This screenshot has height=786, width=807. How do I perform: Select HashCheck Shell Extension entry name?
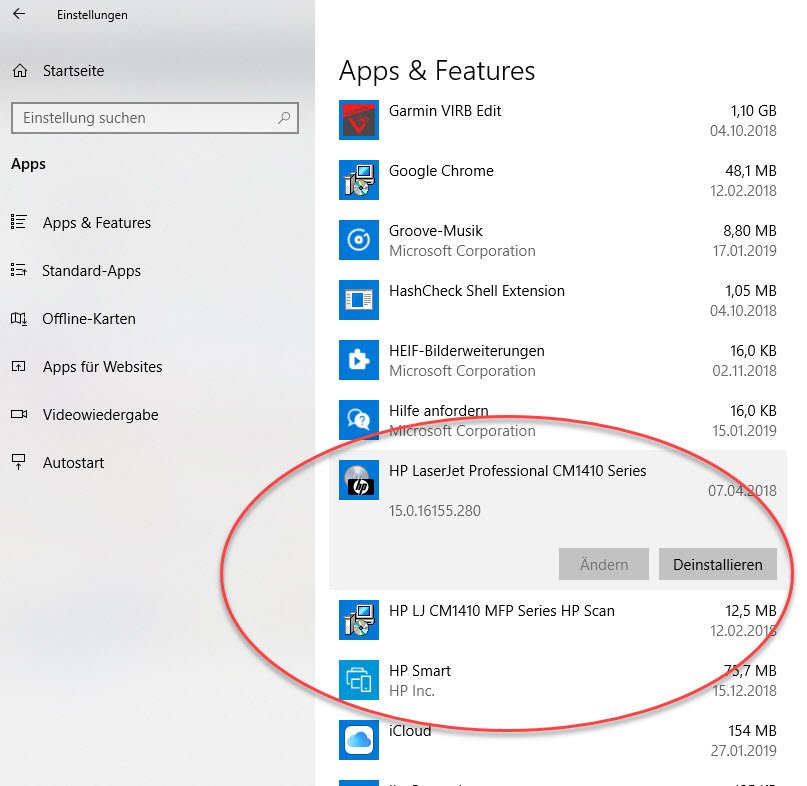click(x=477, y=291)
